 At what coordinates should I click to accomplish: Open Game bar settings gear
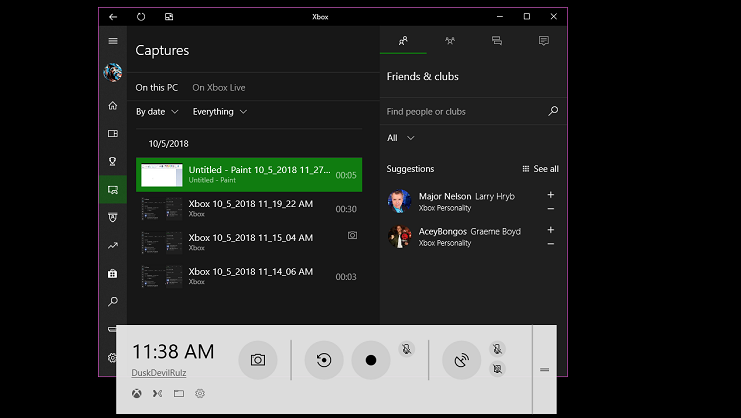(200, 393)
